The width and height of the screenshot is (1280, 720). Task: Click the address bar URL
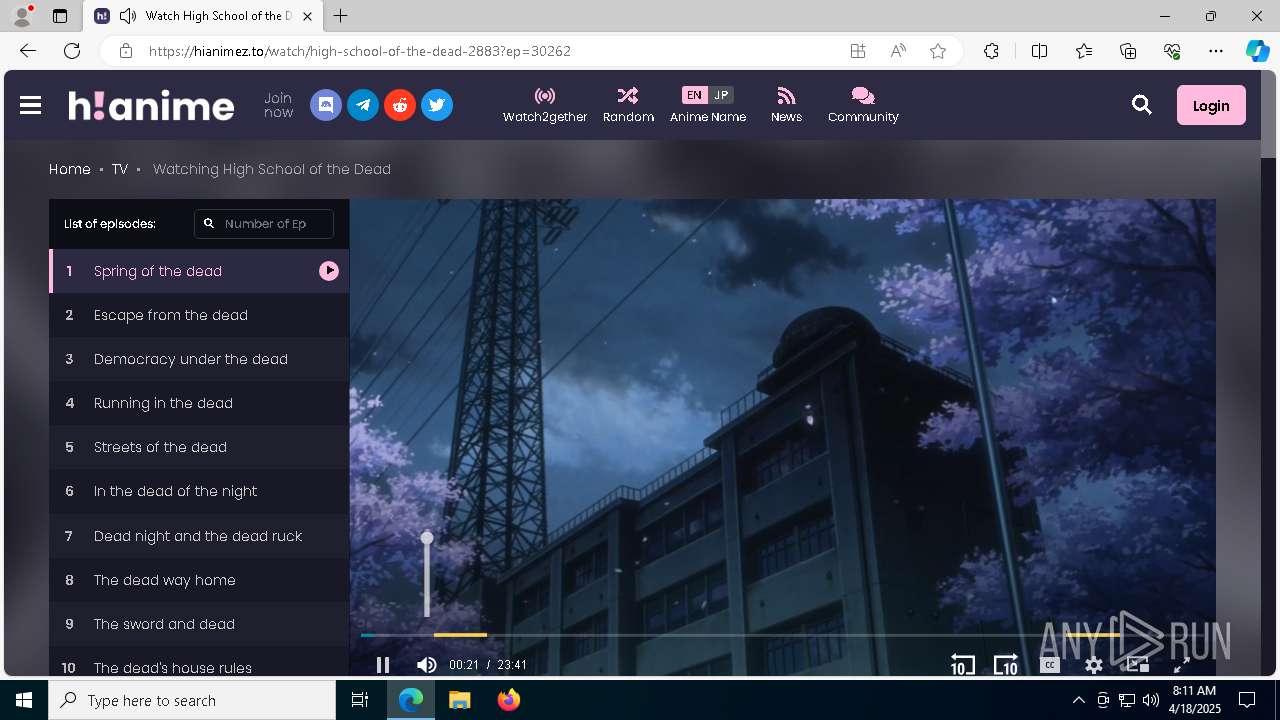(x=360, y=51)
